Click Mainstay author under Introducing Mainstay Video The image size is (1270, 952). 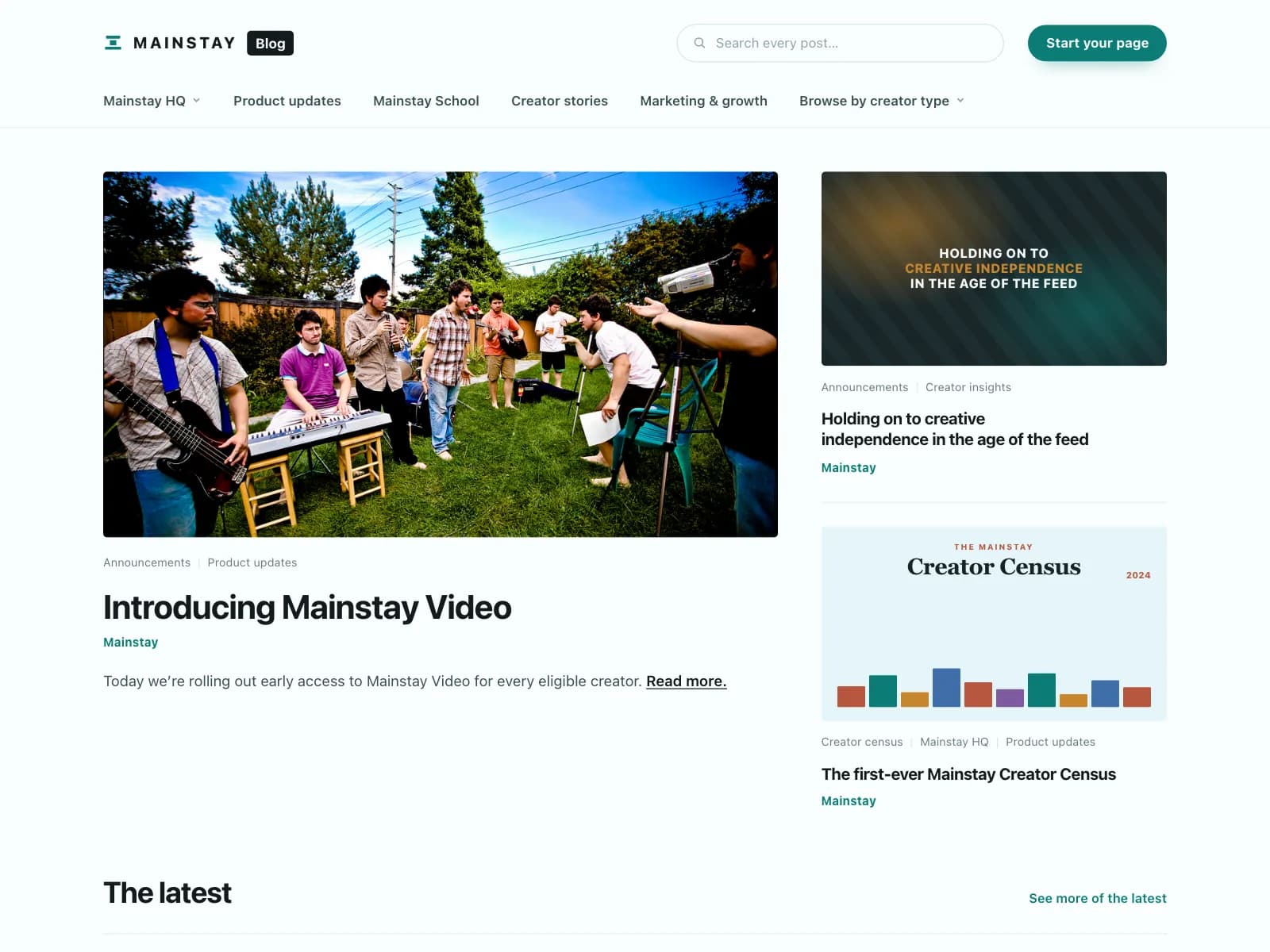(131, 642)
